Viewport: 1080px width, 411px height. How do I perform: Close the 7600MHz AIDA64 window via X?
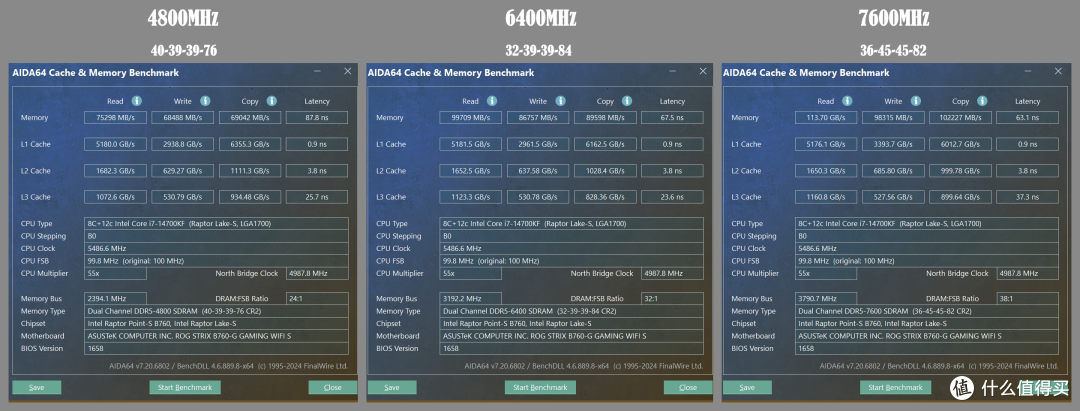coord(1059,72)
